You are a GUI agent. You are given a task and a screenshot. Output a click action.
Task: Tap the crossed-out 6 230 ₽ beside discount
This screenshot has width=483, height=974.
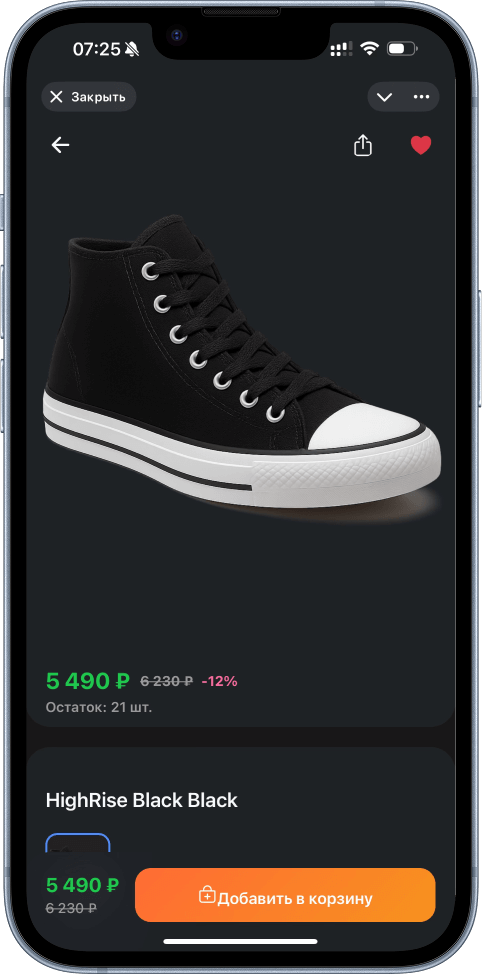coord(166,681)
